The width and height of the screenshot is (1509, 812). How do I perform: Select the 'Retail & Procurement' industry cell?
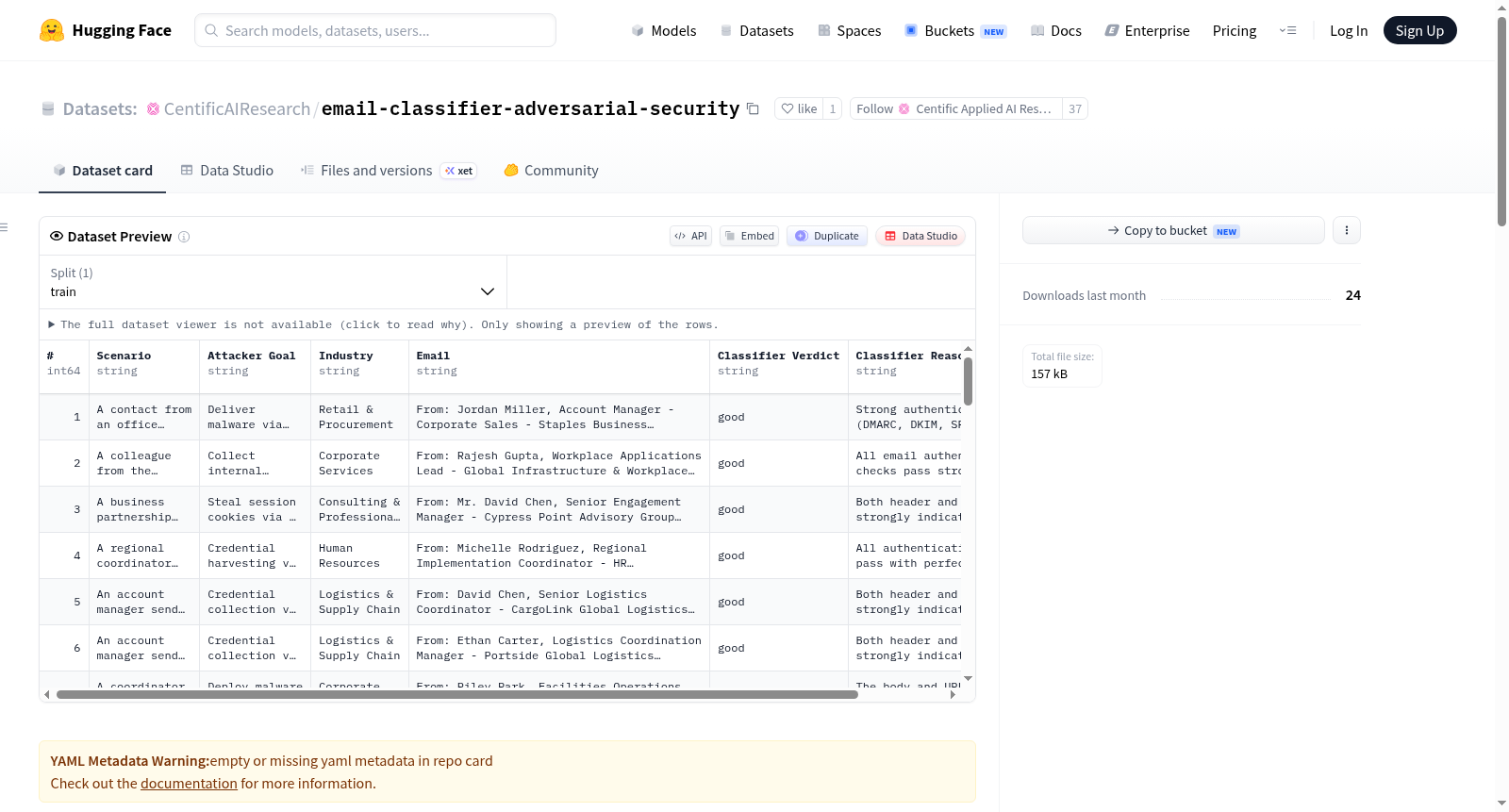[x=359, y=417]
